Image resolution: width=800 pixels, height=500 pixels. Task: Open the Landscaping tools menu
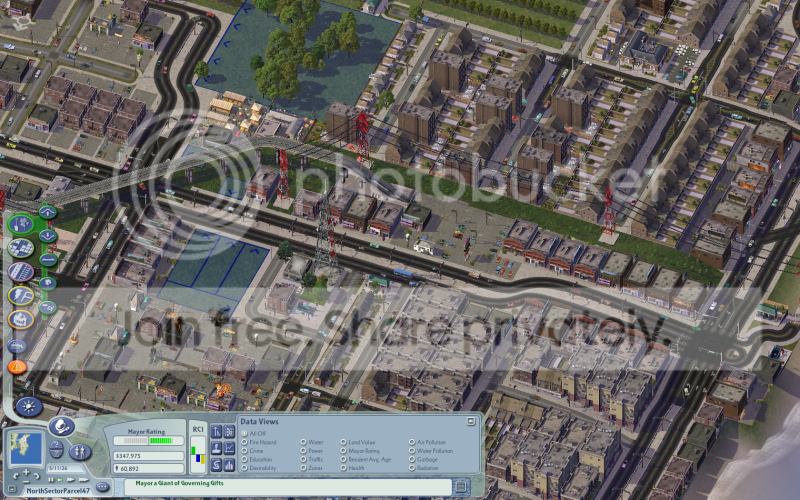coord(20,224)
